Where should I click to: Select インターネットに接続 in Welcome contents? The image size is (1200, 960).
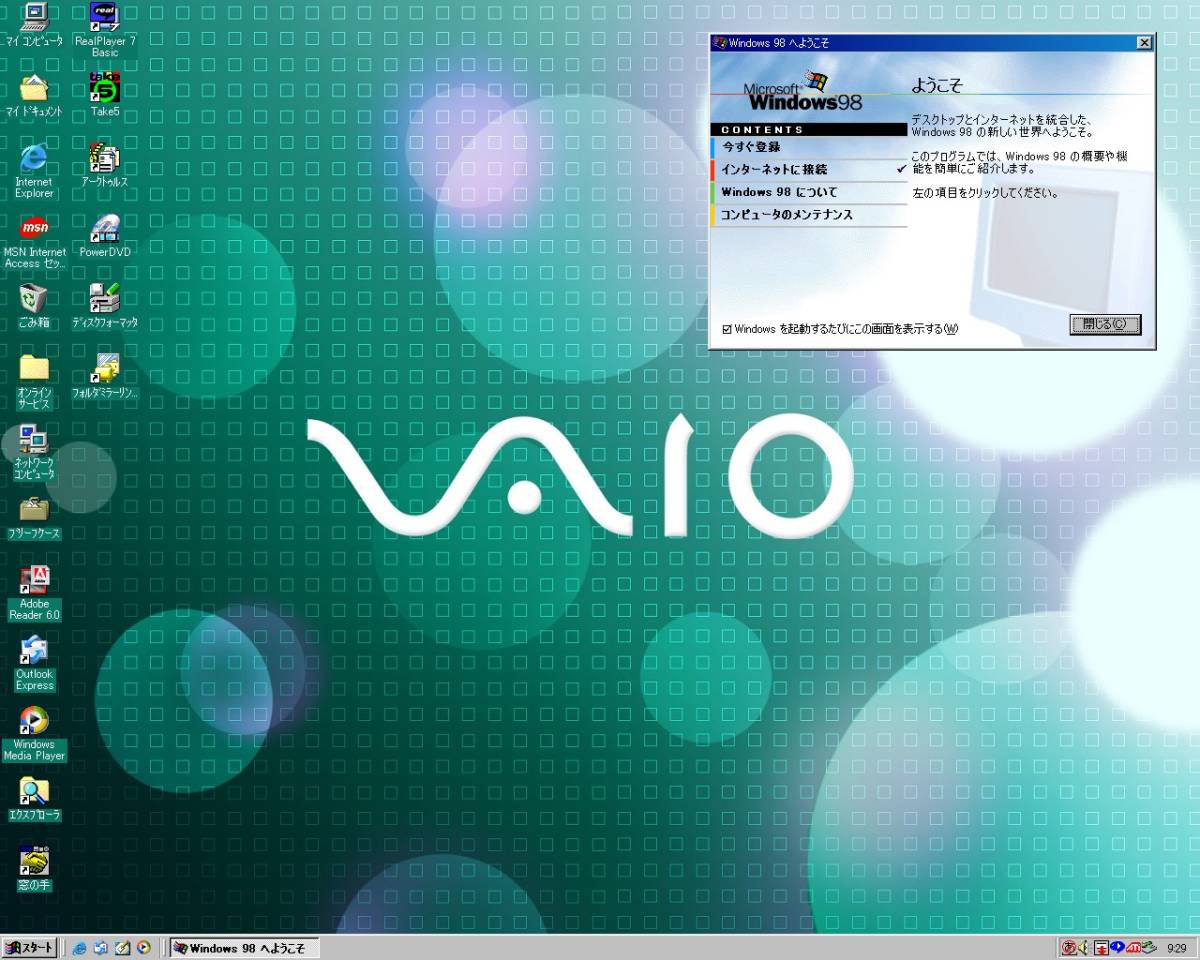click(809, 170)
